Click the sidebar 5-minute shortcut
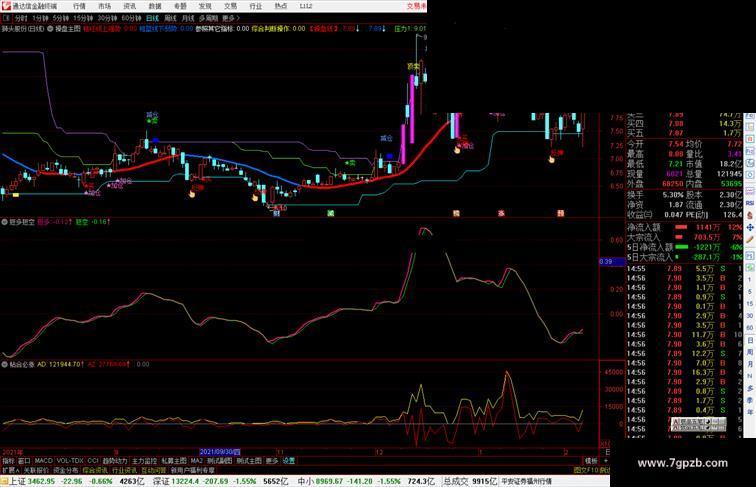This screenshot has width=756, height=487. (750, 292)
